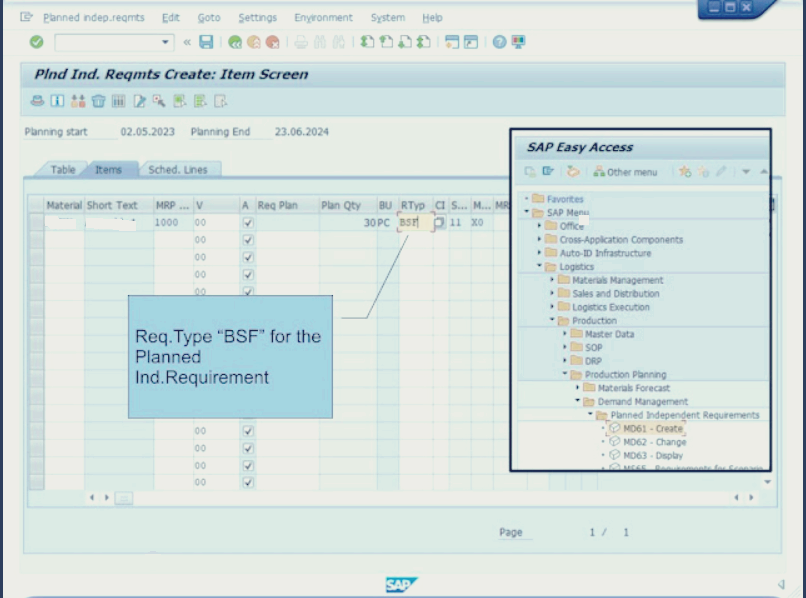Click the Create new session icon
Screen dimensions: 806x598
[452, 42]
